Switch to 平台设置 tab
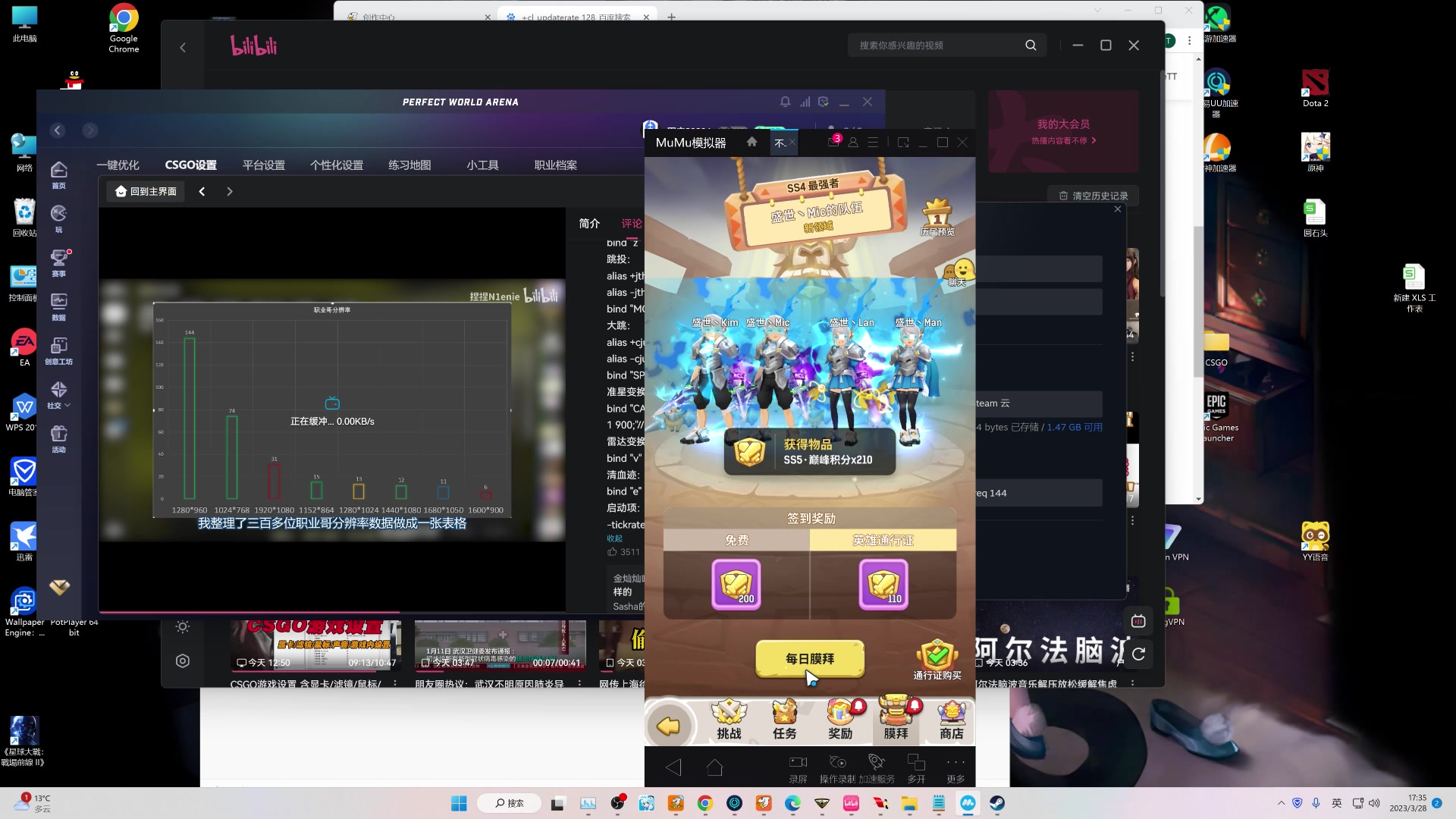This screenshot has height=819, width=1456. click(263, 165)
